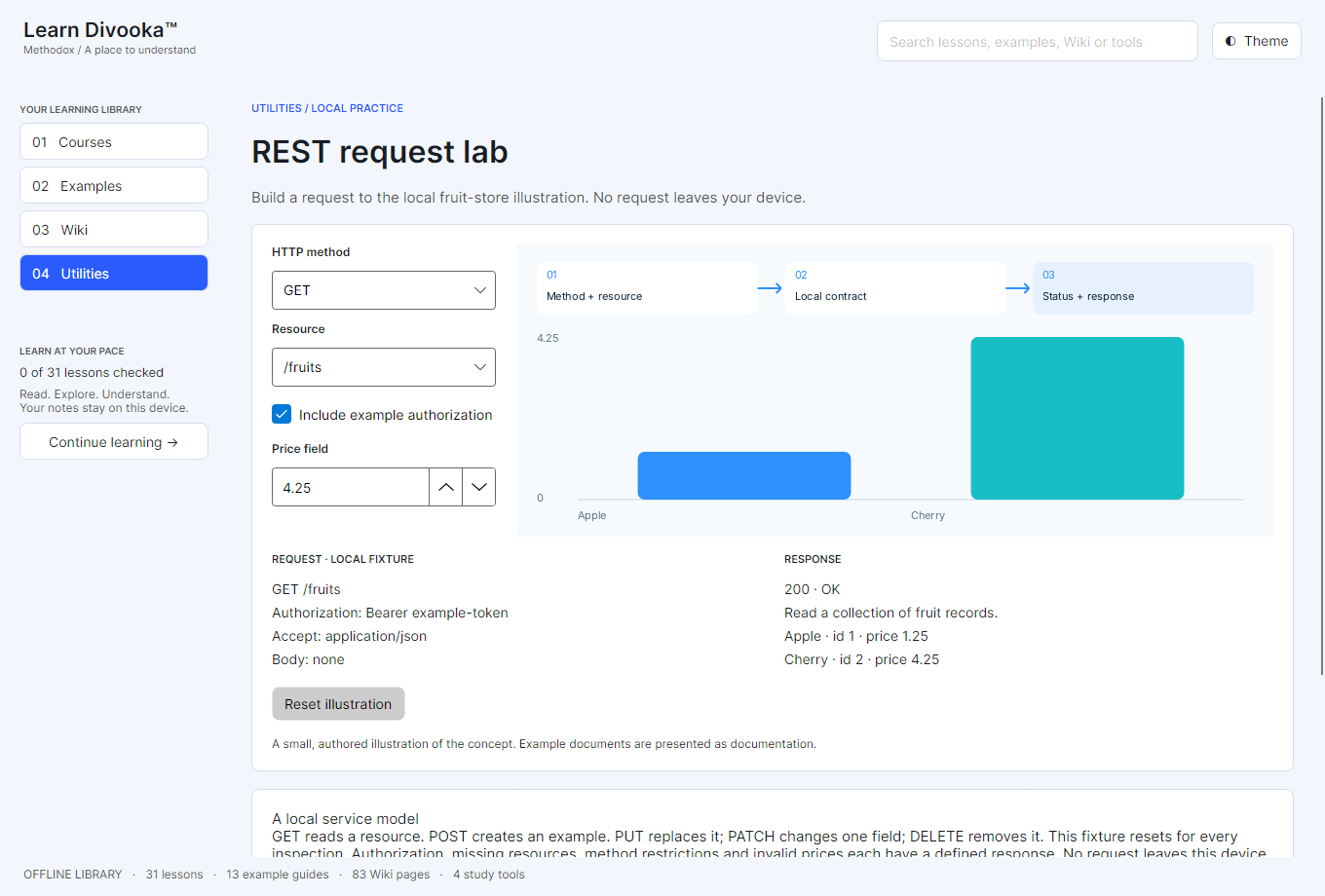Click the half-circle theme icon
Viewport: 1325px width, 896px height.
pos(1230,41)
